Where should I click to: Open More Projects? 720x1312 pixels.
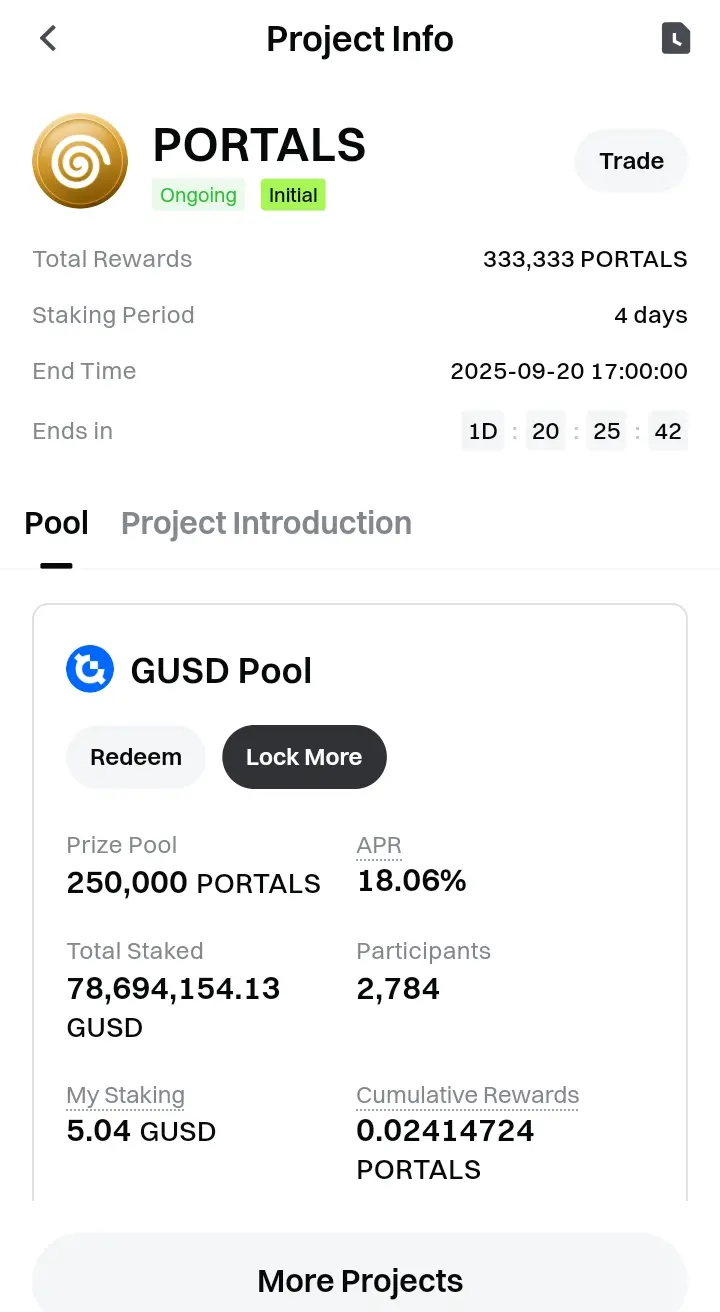pos(360,1280)
